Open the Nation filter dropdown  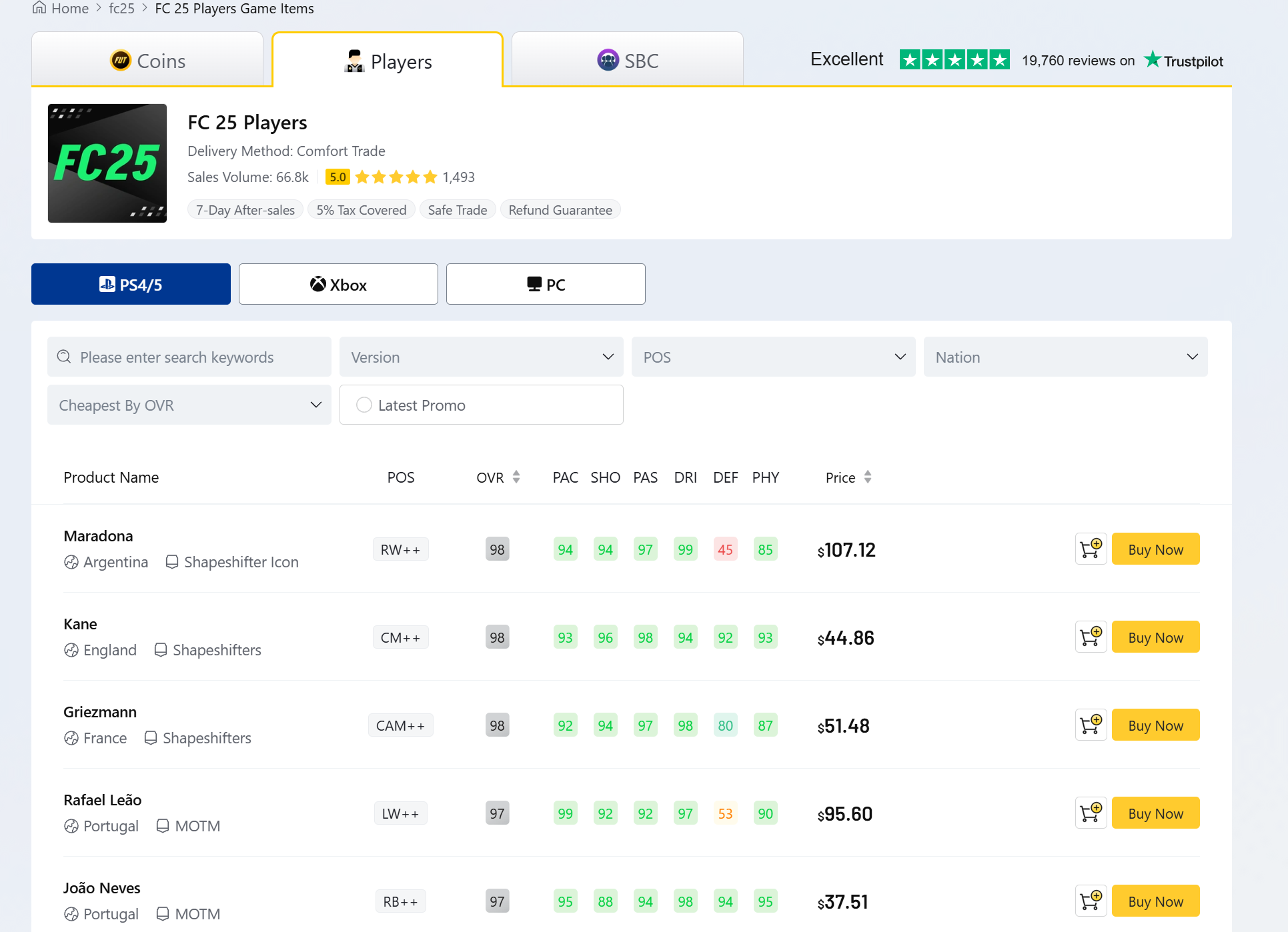[1065, 357]
